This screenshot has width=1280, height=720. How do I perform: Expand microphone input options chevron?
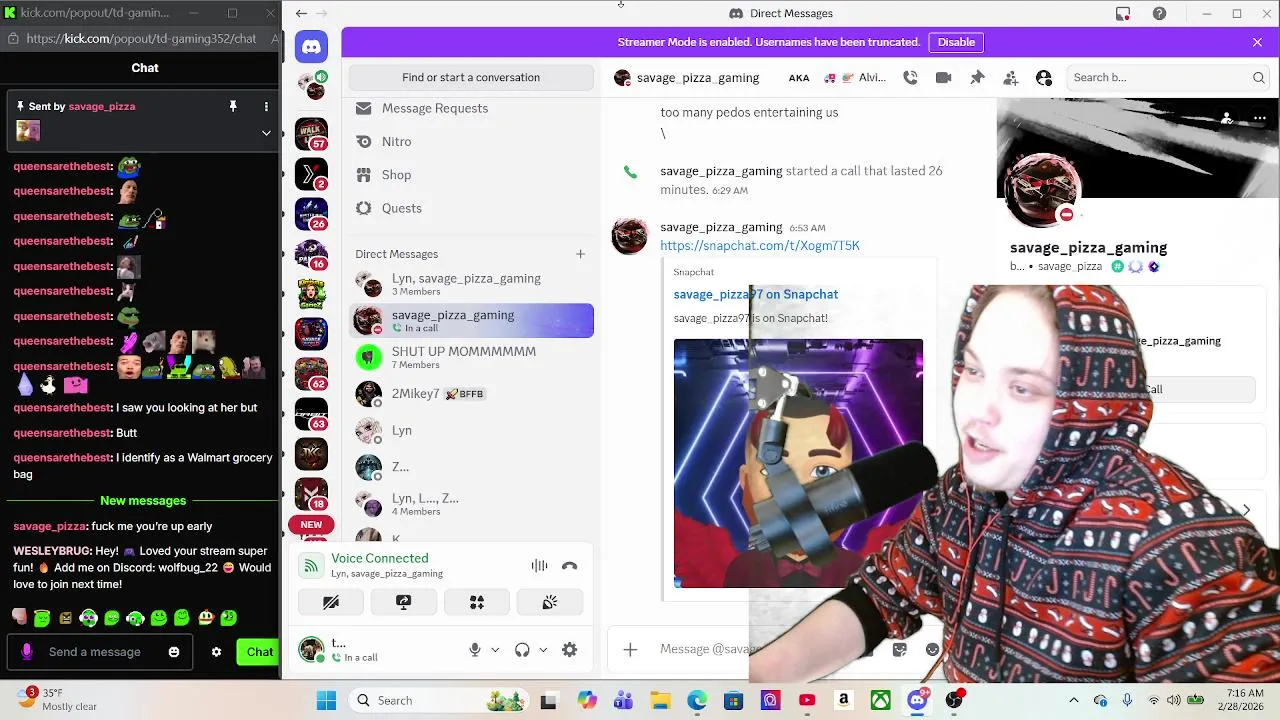(x=495, y=650)
